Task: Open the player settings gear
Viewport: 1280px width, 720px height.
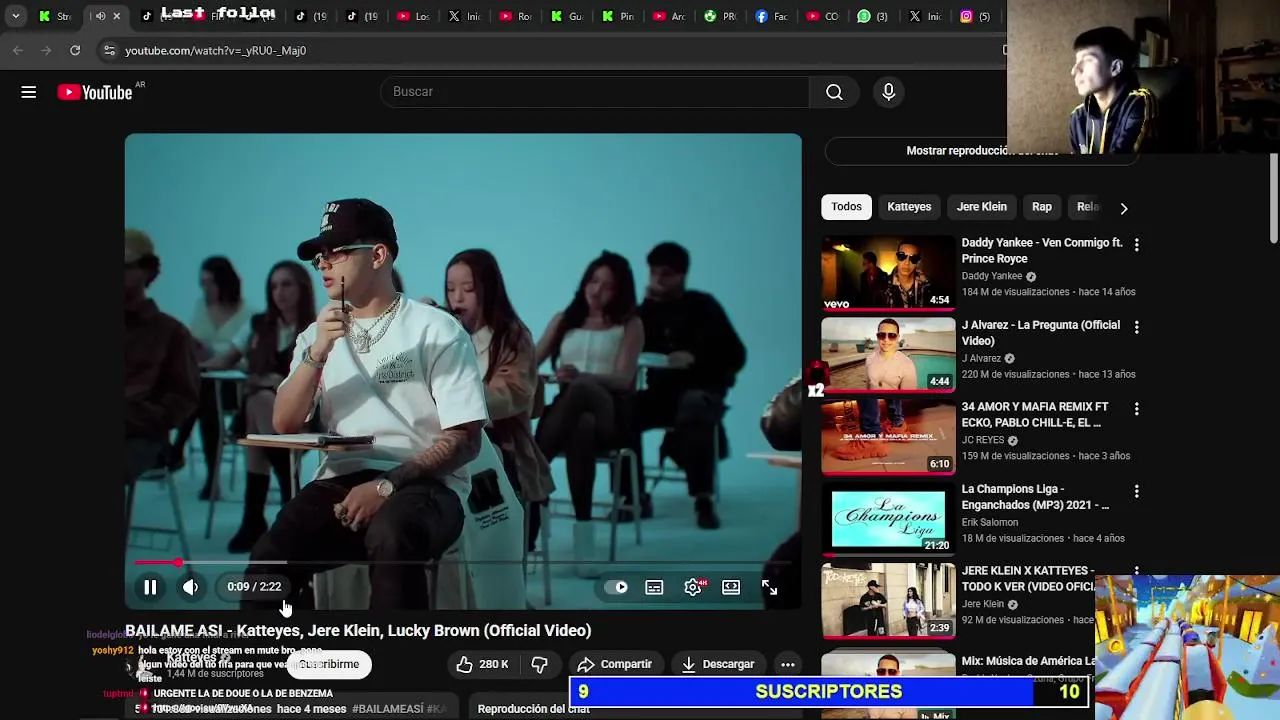Action: pos(693,587)
